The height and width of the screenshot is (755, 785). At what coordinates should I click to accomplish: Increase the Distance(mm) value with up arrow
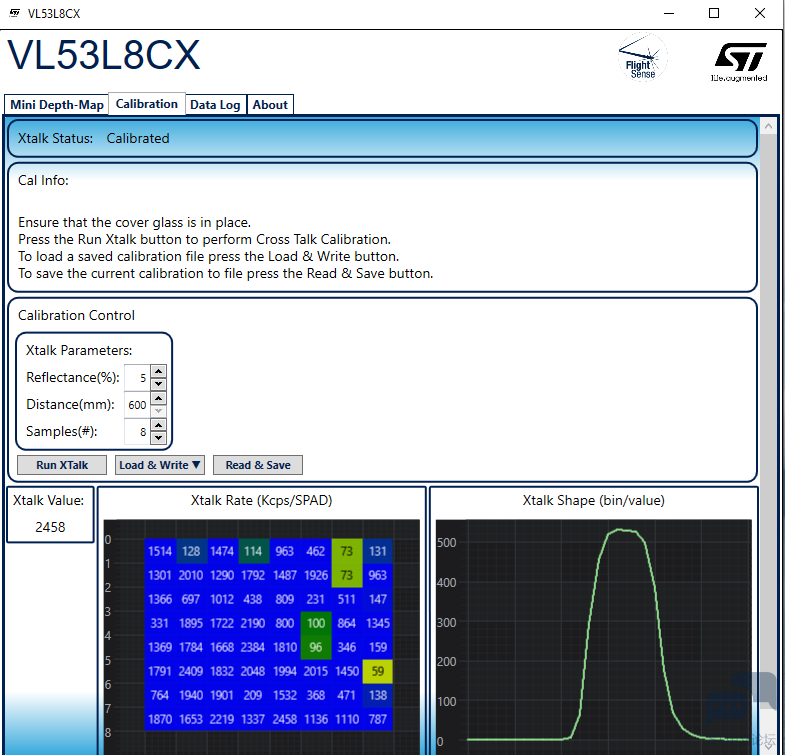[158, 399]
